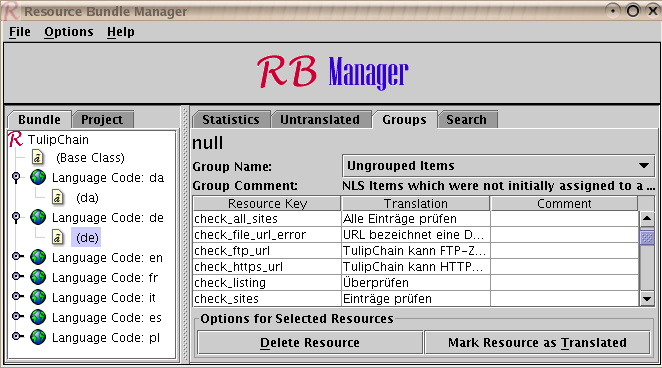This screenshot has width=662, height=368.
Task: Select the check_ftp_url resource key
Action: tap(267, 251)
